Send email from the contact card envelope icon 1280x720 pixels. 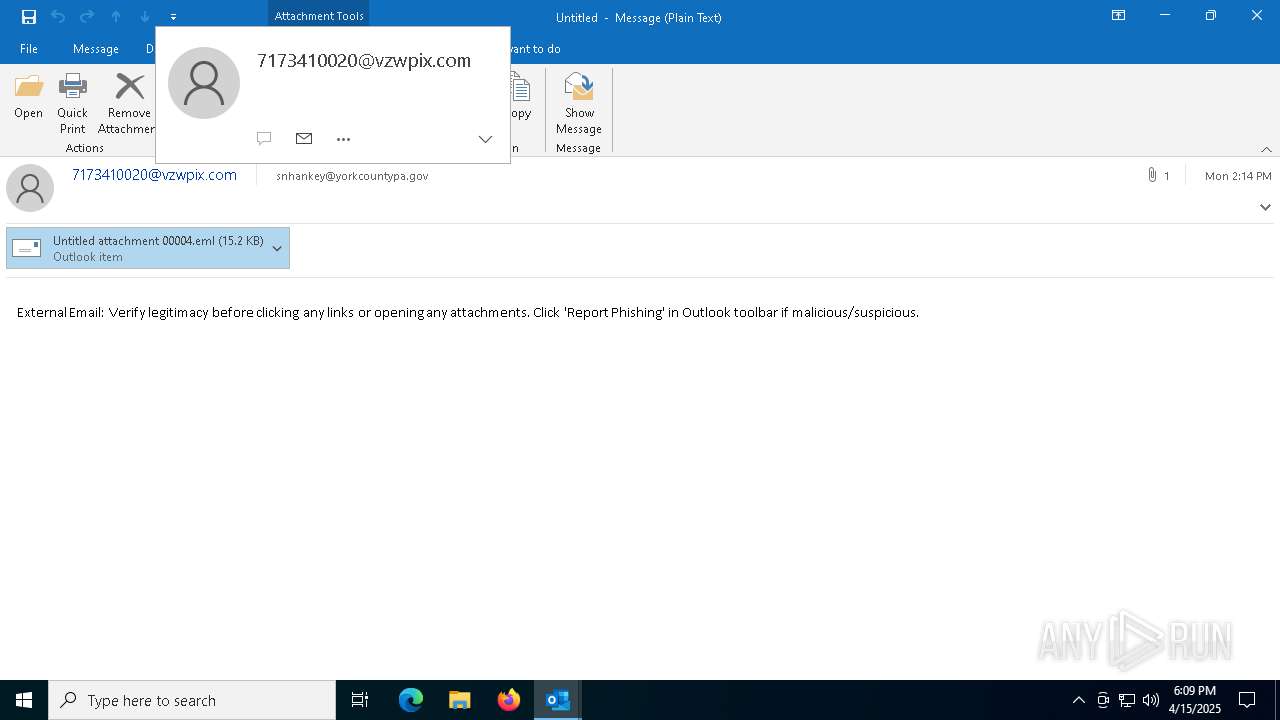coord(304,139)
